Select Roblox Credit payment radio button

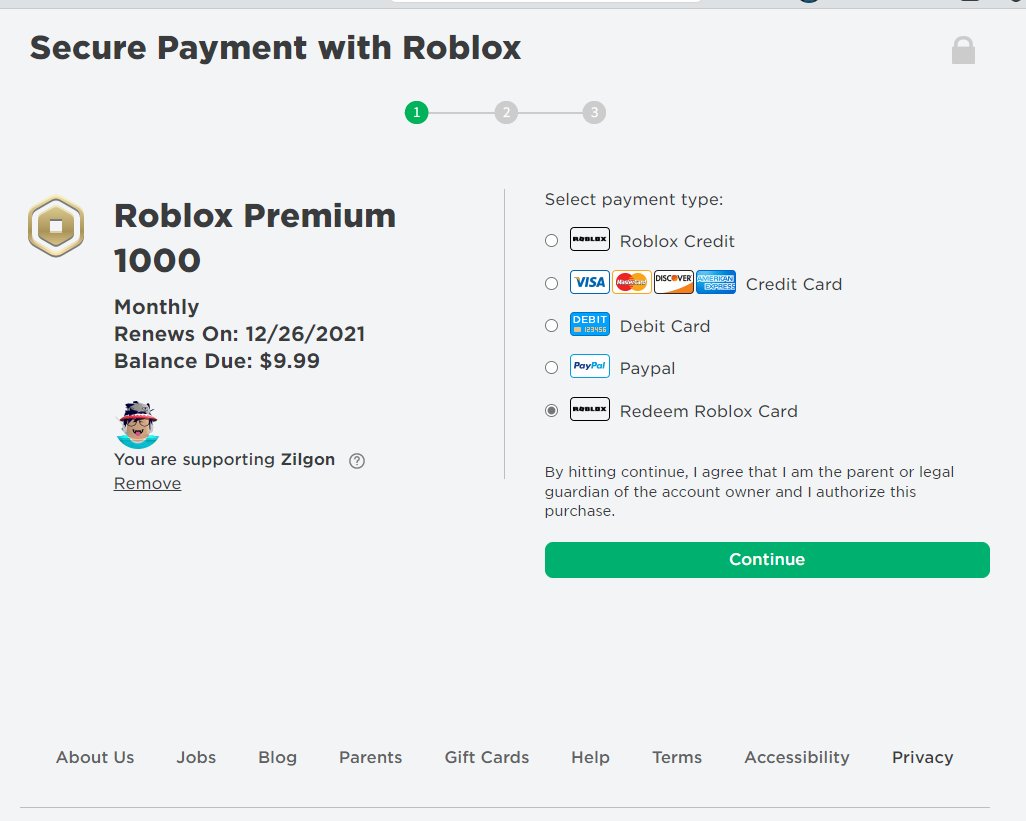(551, 241)
